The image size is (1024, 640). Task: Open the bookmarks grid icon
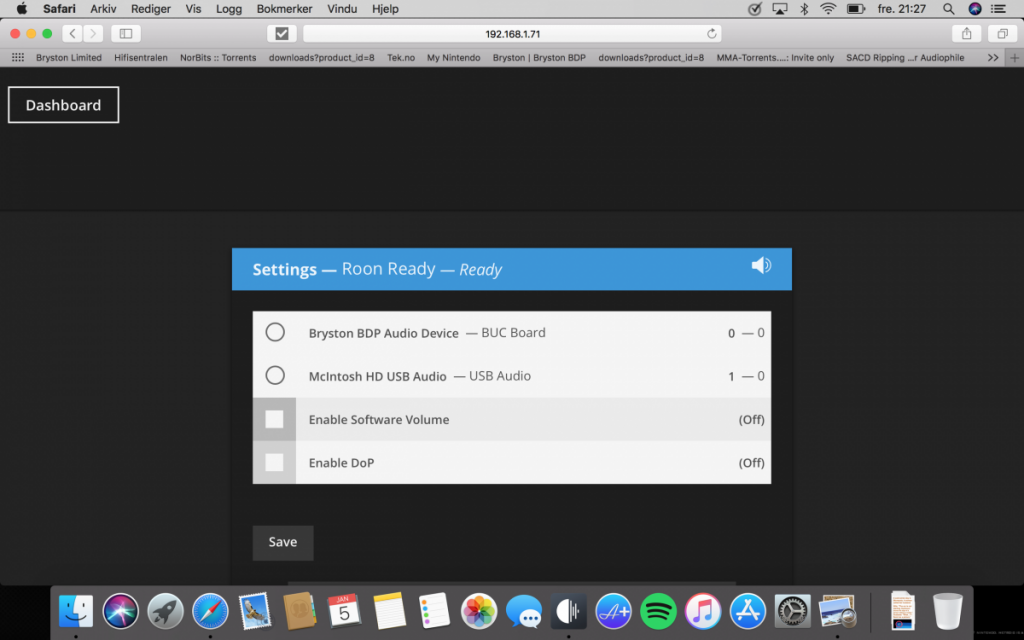click(18, 57)
